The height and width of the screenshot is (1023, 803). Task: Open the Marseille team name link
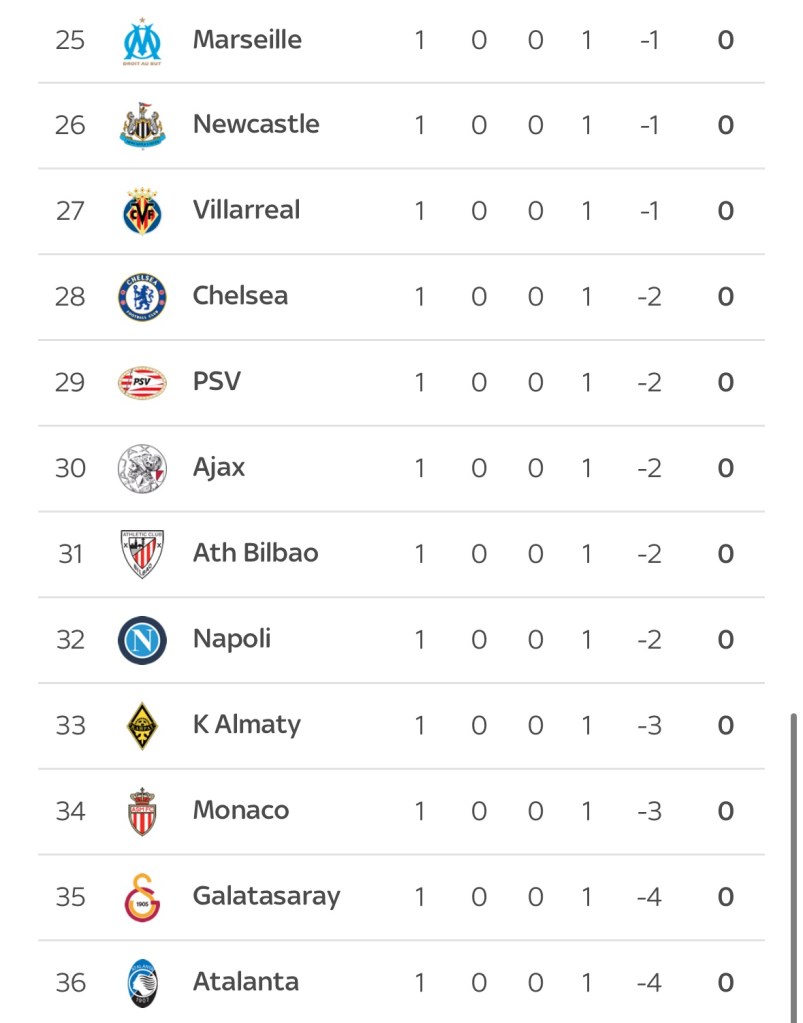pyautogui.click(x=247, y=40)
